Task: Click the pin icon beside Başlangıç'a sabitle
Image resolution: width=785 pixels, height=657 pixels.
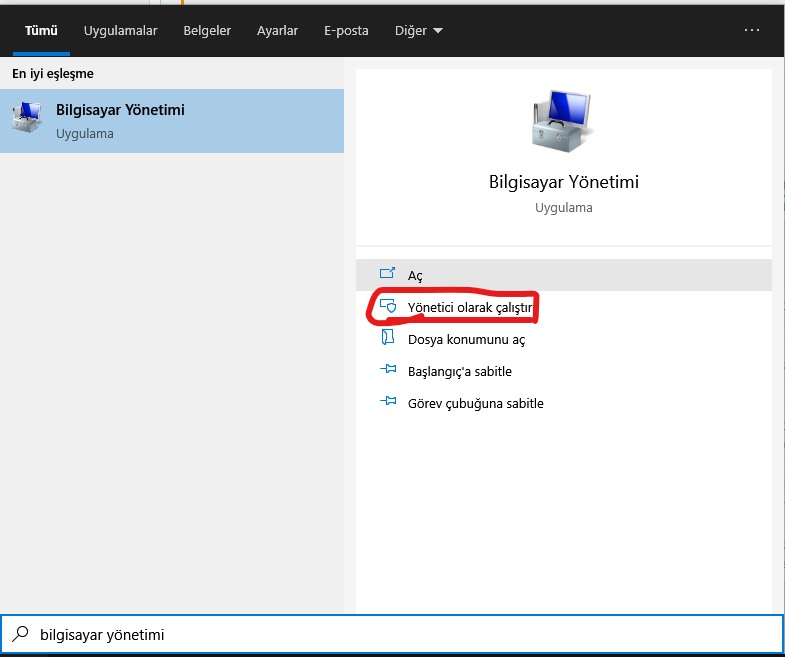Action: click(x=388, y=370)
